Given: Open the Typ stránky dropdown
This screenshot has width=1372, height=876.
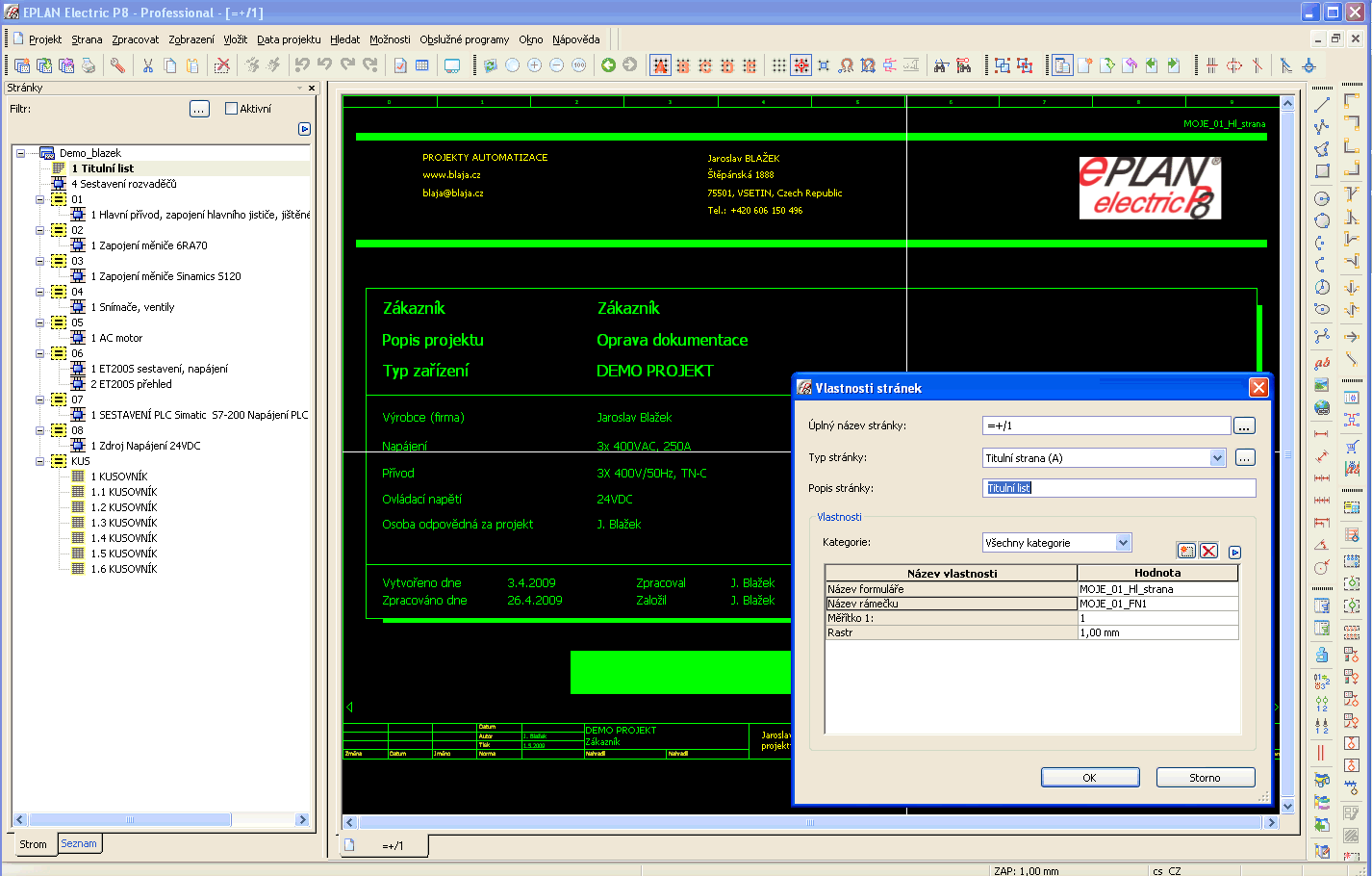Looking at the screenshot, I should pos(1218,458).
